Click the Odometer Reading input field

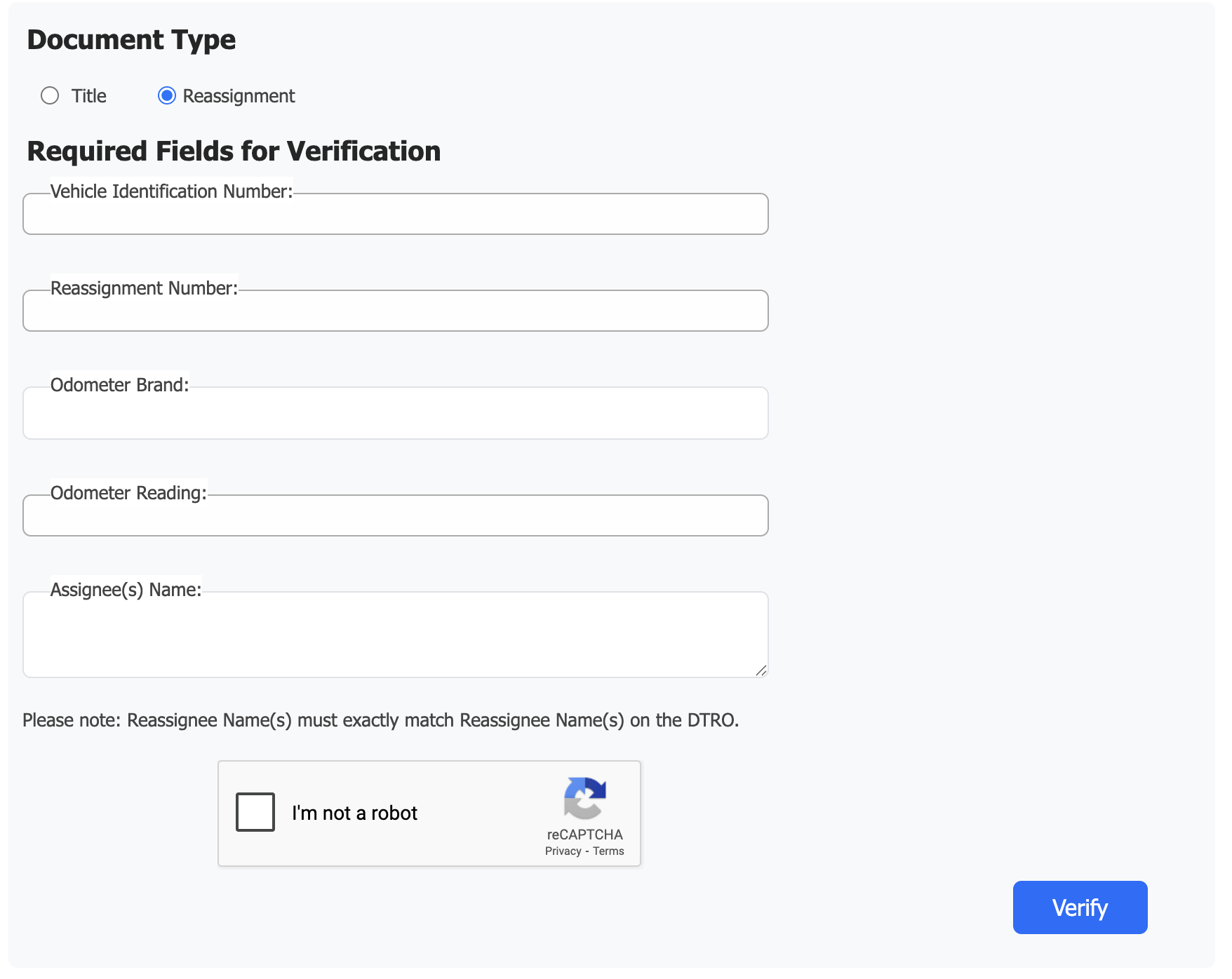(396, 515)
